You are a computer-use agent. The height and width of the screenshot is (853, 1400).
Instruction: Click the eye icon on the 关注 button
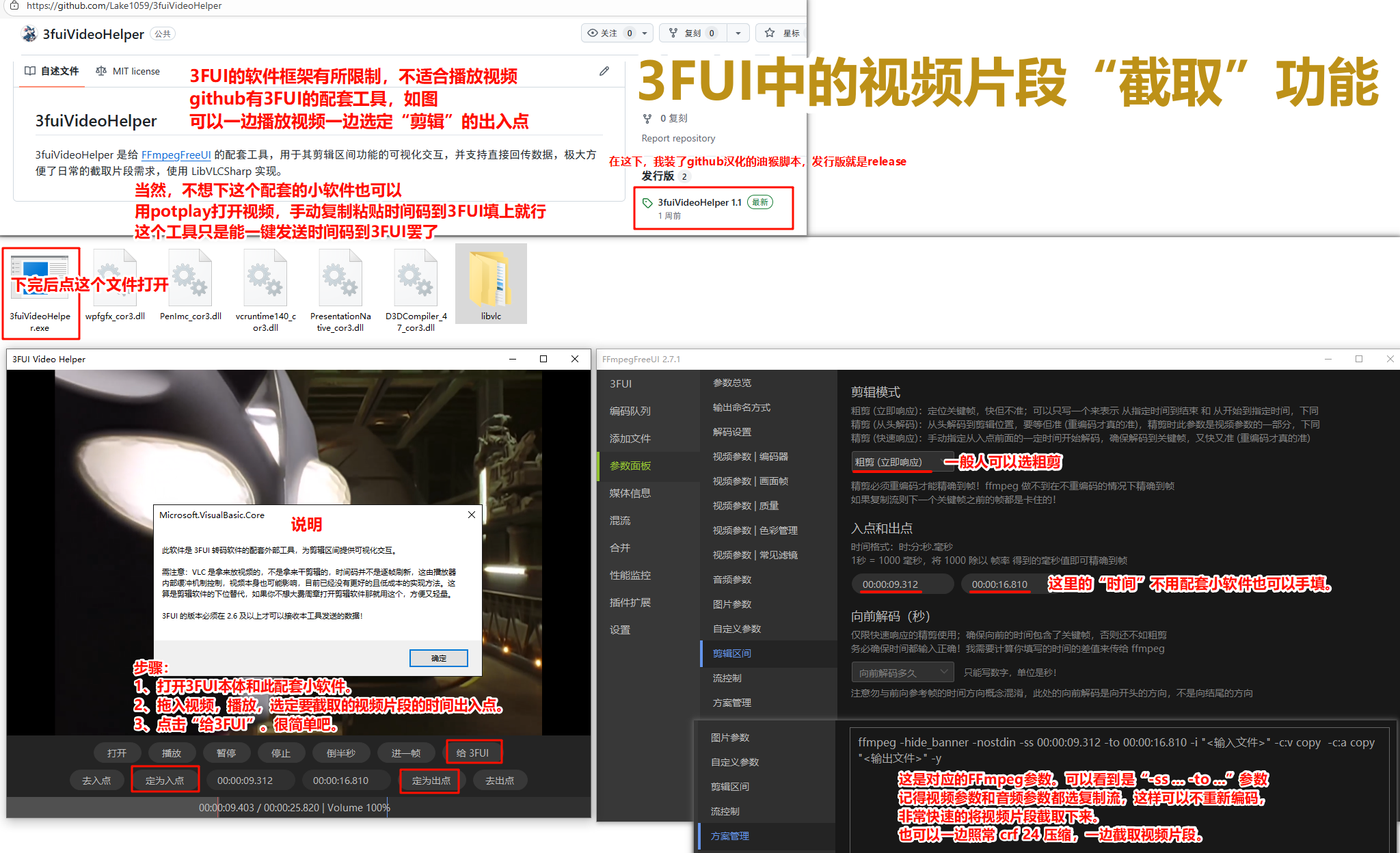point(594,33)
